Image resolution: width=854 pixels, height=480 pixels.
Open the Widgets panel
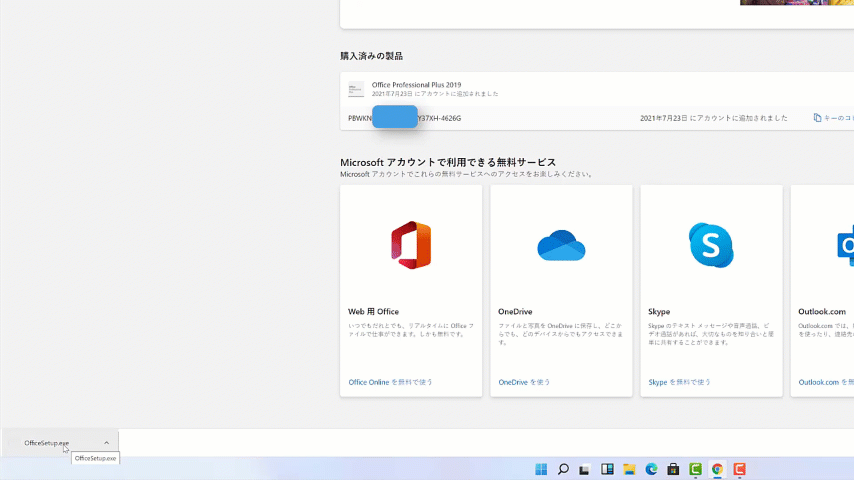(607, 469)
